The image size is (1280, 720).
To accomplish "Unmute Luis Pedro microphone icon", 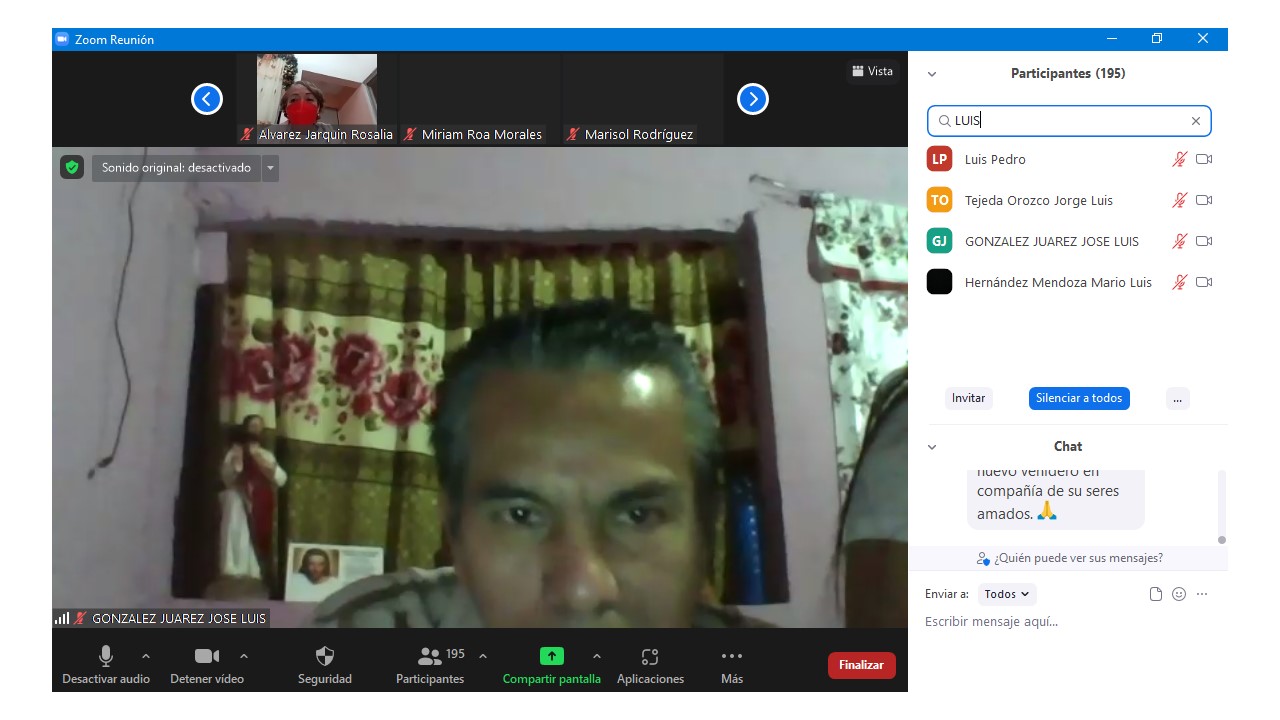I will click(1180, 159).
